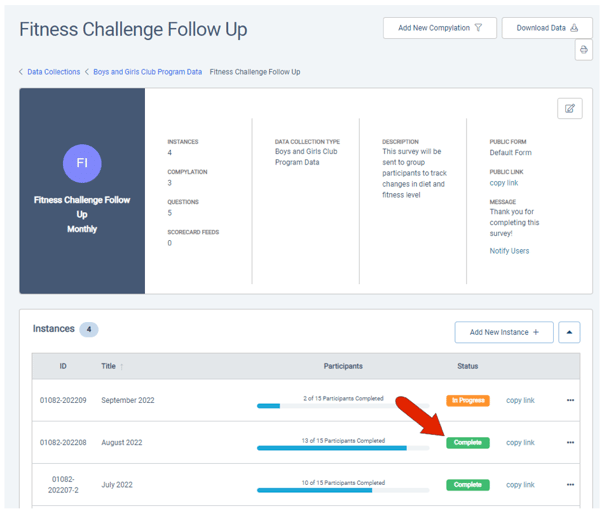Click the FI avatar circle
The image size is (604, 516).
[x=82, y=163]
